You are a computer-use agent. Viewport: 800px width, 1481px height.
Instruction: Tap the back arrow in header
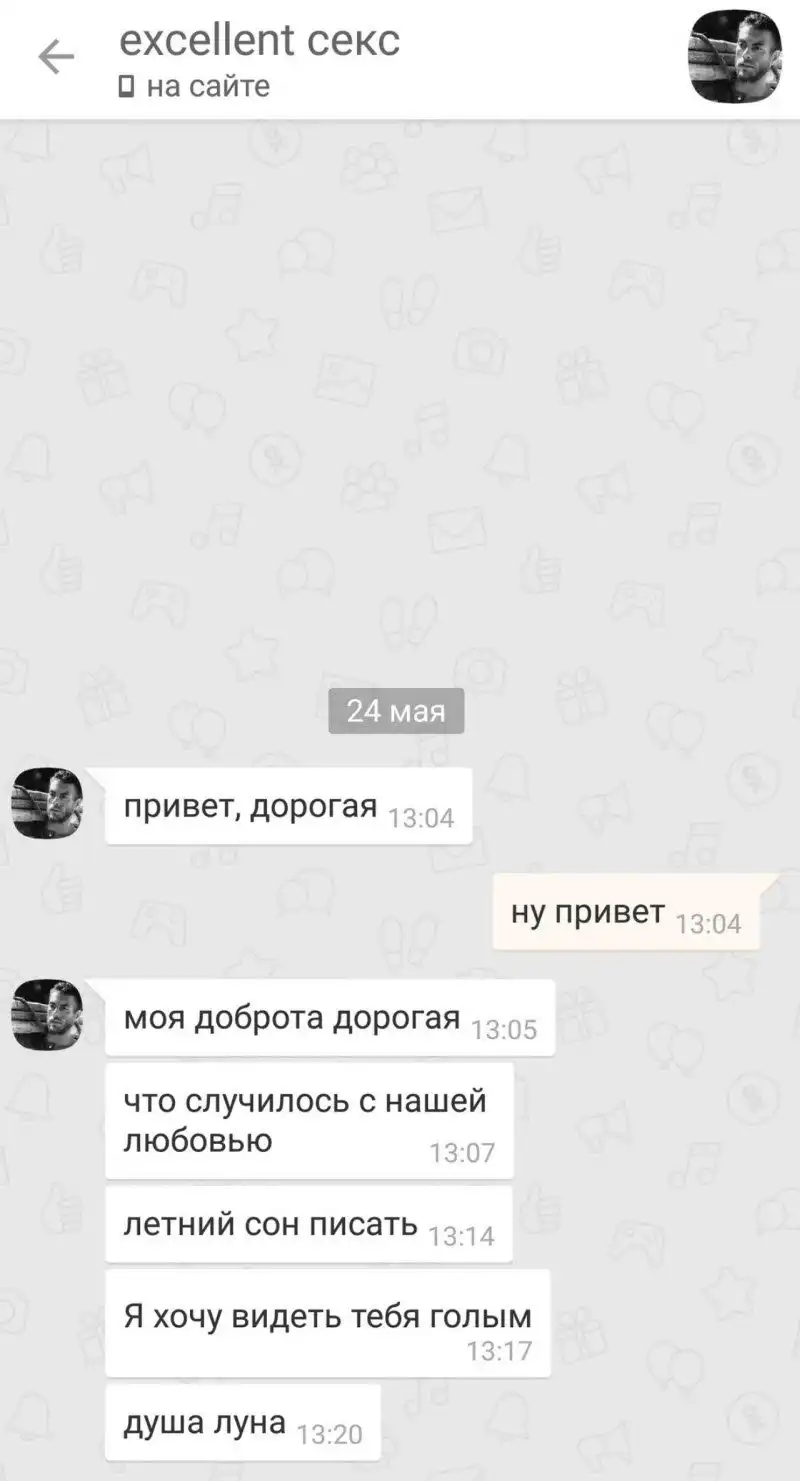56,58
